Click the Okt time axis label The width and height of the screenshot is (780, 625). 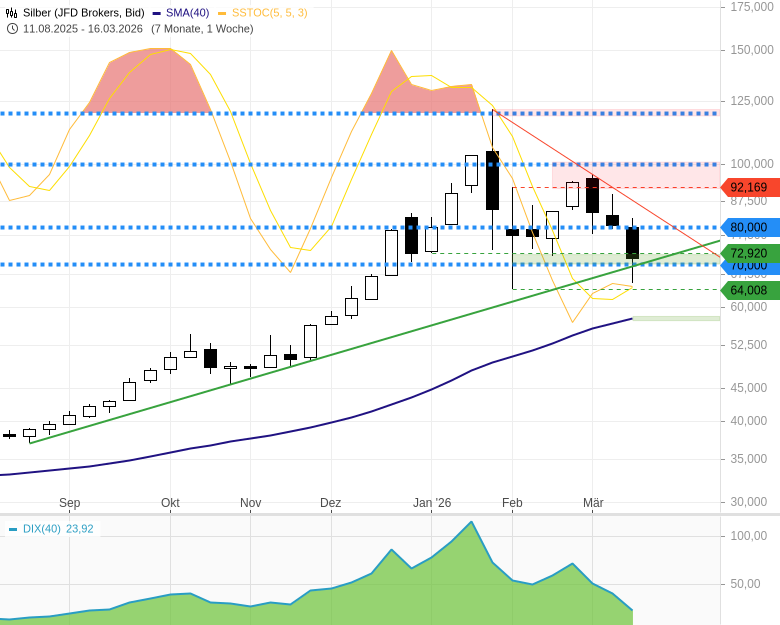[x=170, y=503]
